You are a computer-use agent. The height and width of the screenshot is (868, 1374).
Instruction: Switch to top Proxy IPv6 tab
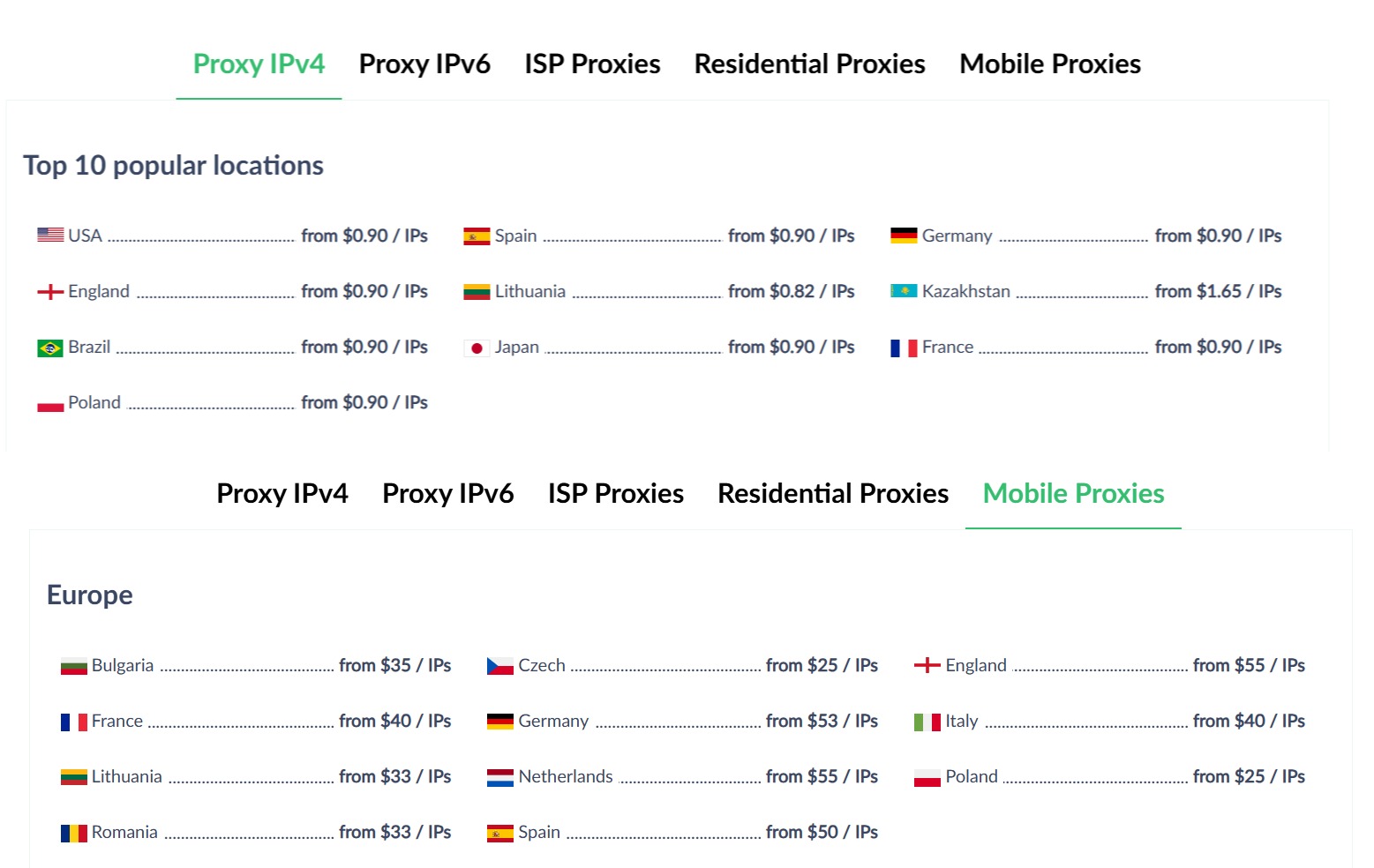pos(424,64)
